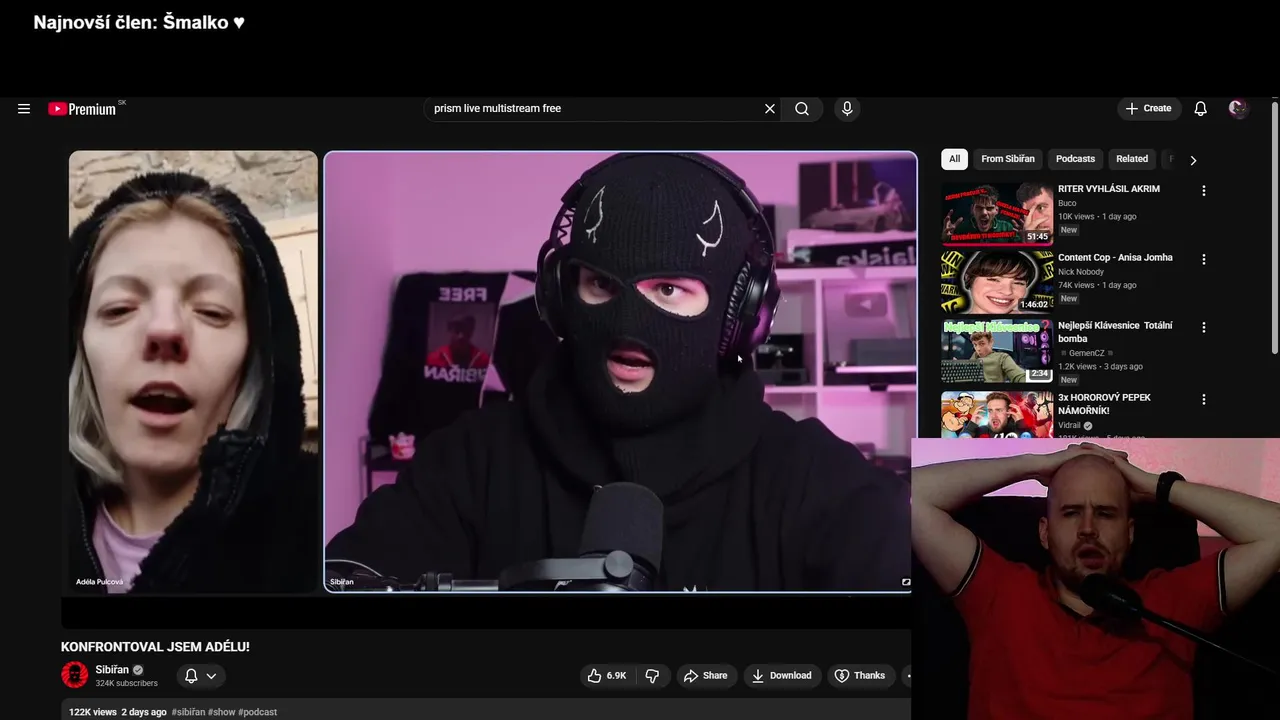Open the notifications bell in header

pyautogui.click(x=1201, y=109)
